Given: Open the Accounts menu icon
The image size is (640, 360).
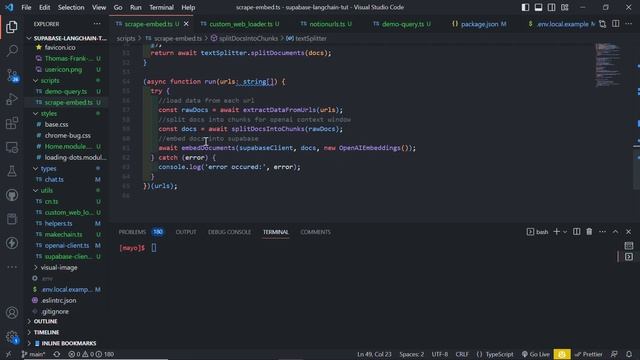Looking at the screenshot, I should 12,313.
